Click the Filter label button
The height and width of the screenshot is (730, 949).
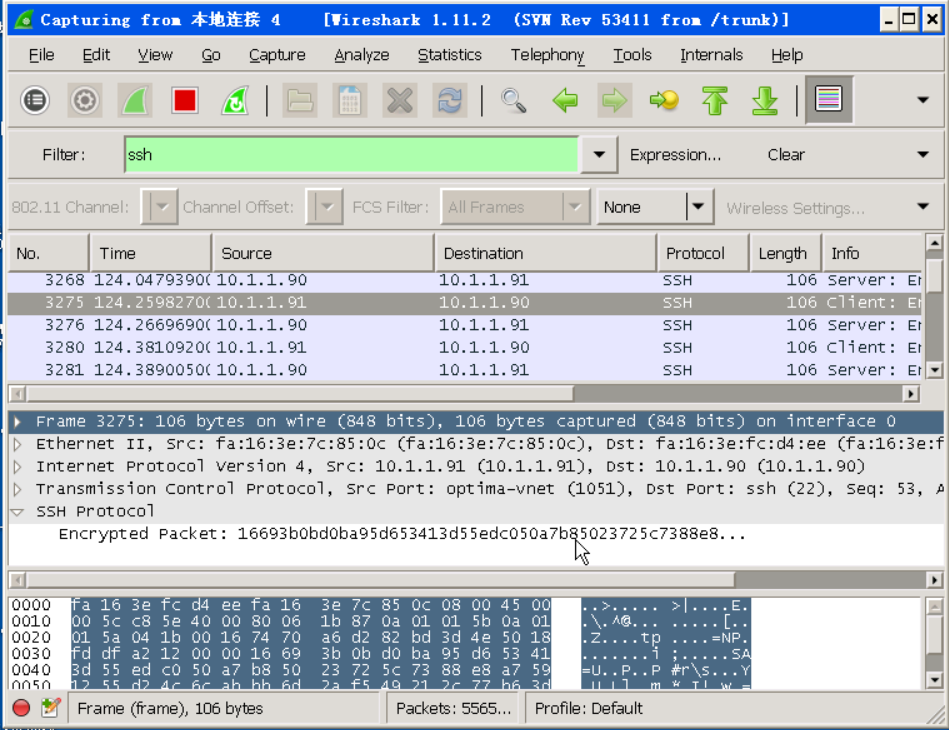(x=64, y=155)
